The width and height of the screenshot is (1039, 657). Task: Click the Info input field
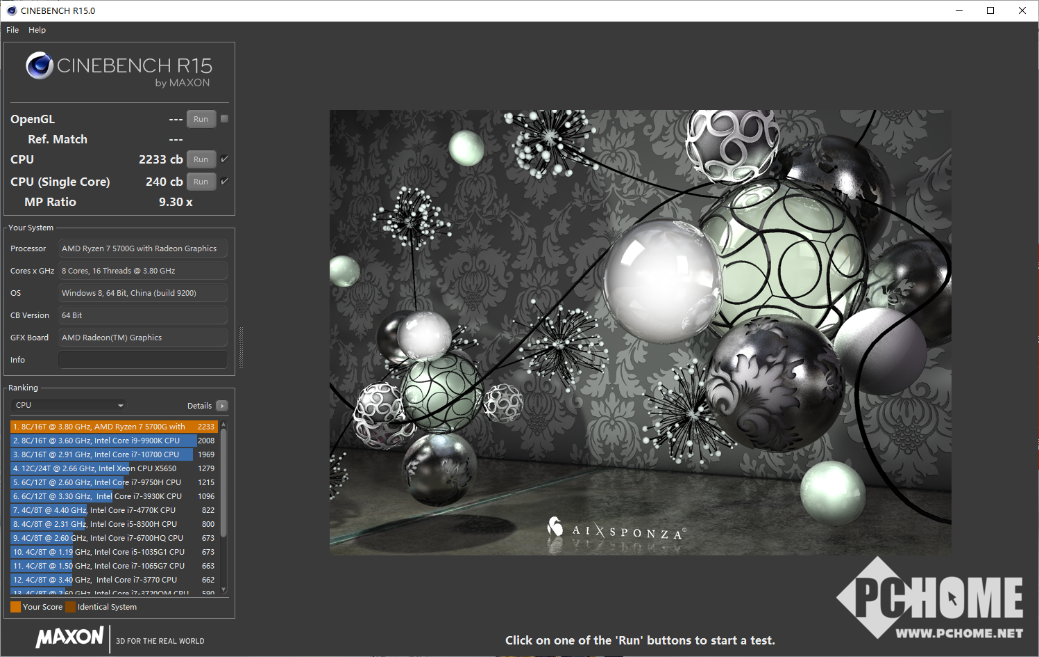point(143,360)
